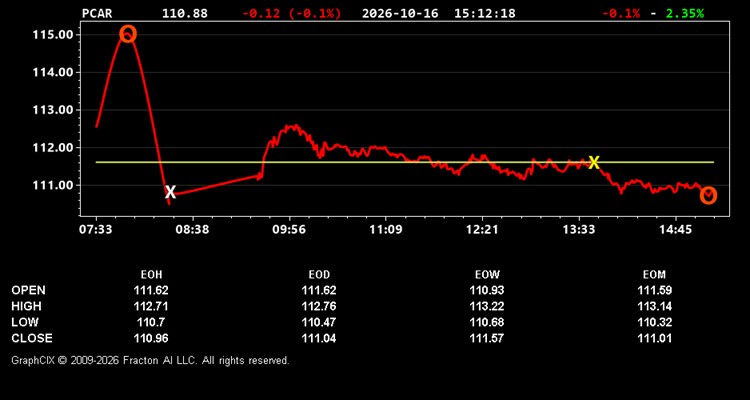Image resolution: width=750 pixels, height=400 pixels.
Task: Click the EOD high value 112.76
Action: (x=319, y=306)
